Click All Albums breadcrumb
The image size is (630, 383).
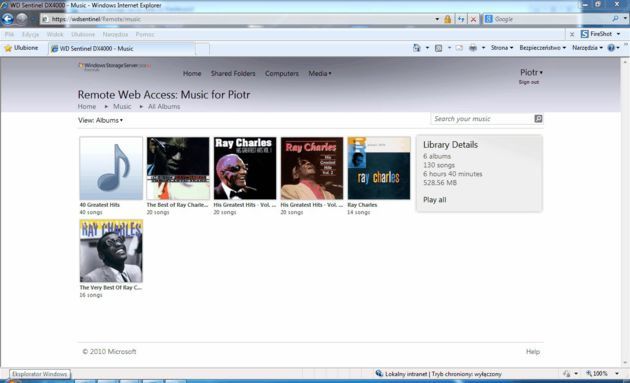[164, 107]
